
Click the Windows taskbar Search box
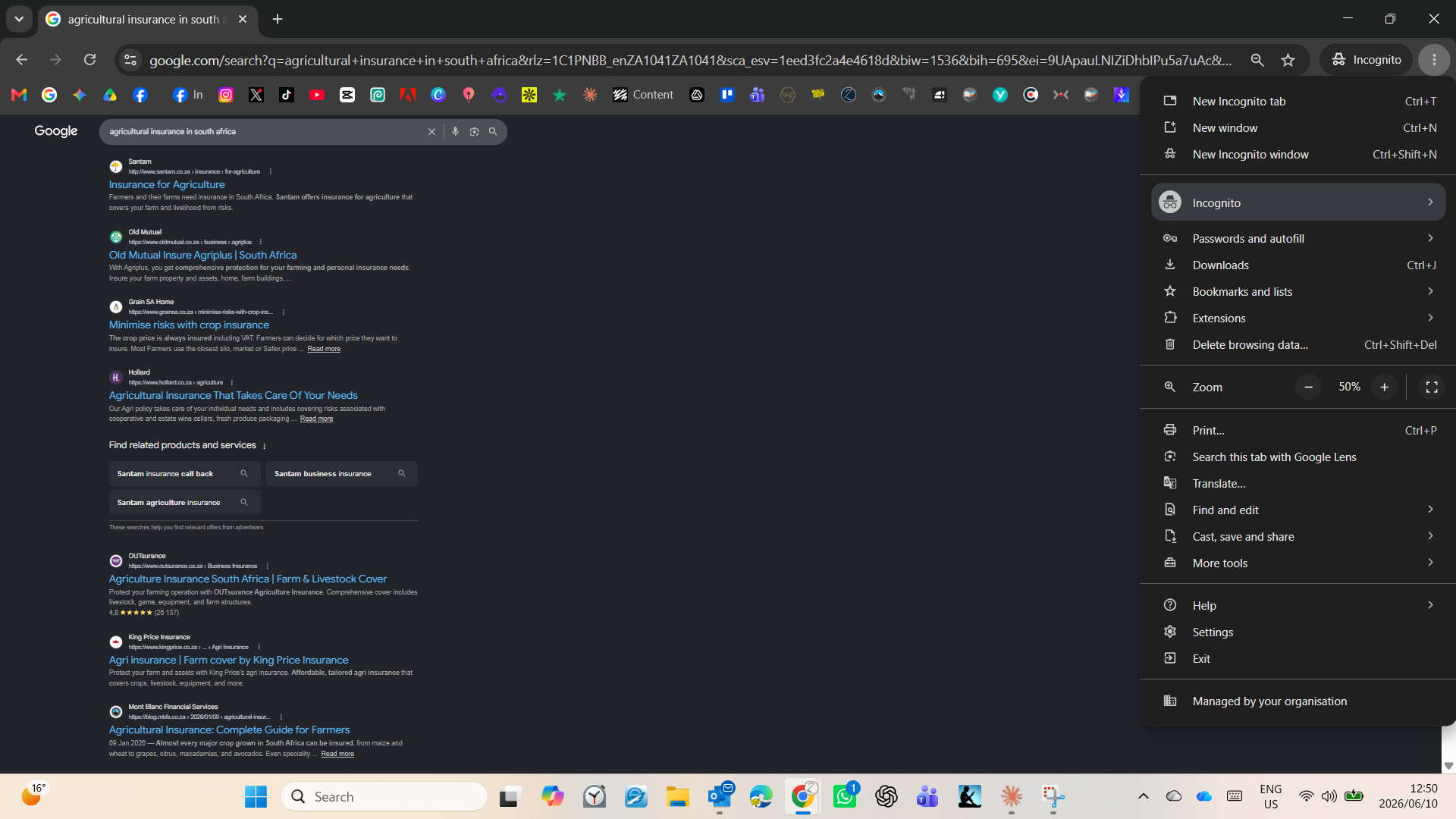(384, 796)
